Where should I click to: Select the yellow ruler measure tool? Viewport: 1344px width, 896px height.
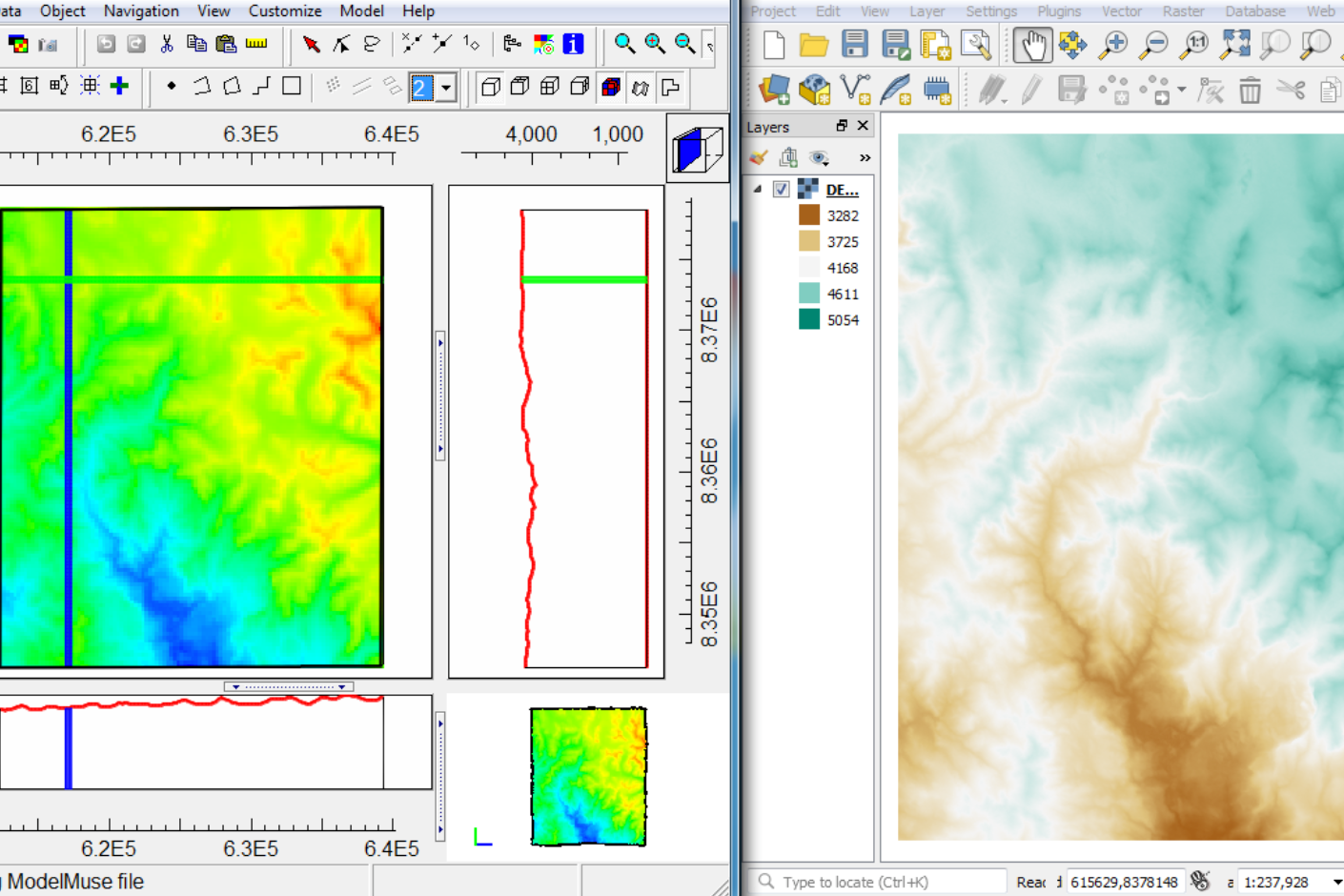click(x=256, y=44)
